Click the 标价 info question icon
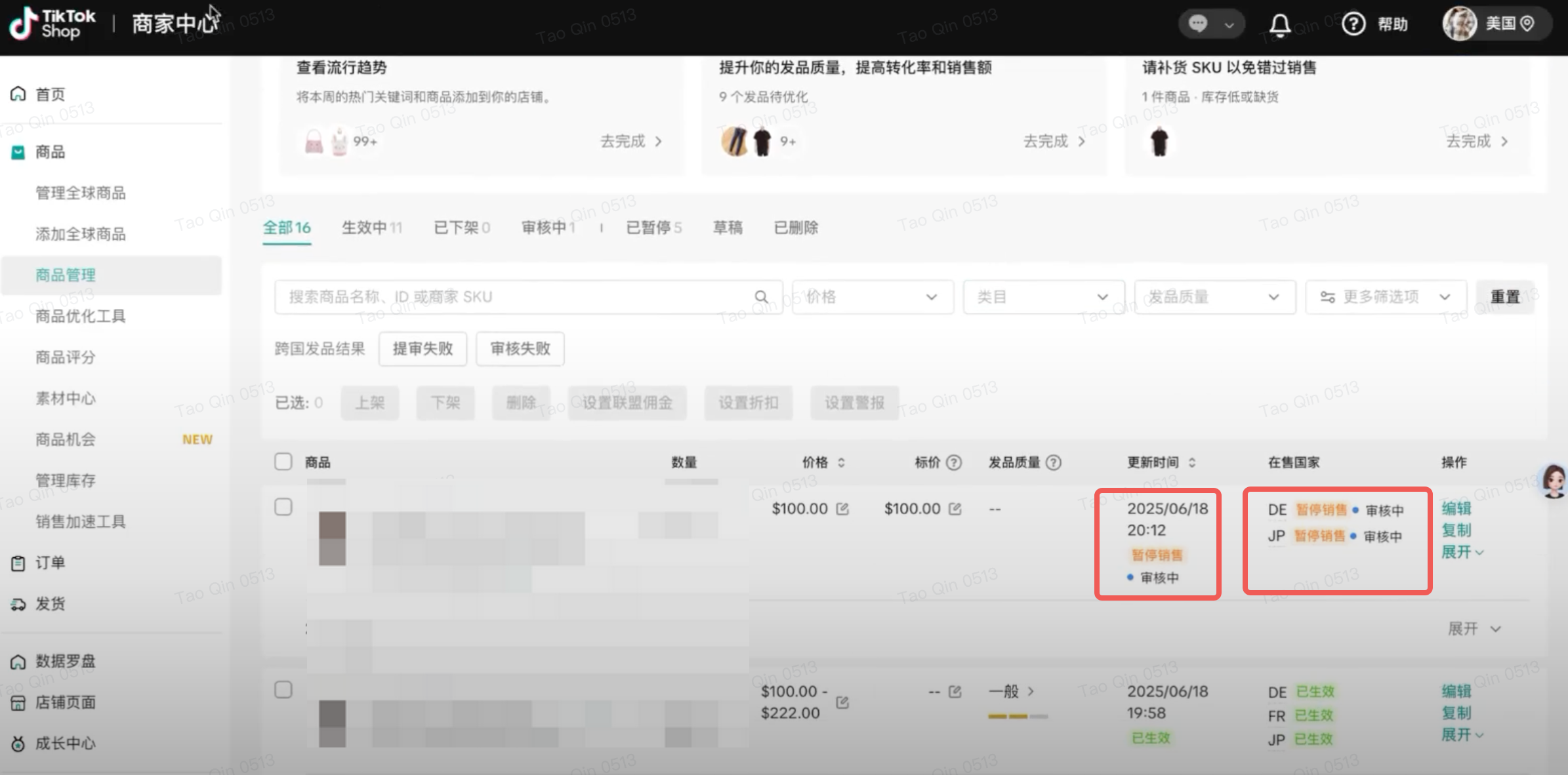Image resolution: width=1568 pixels, height=775 pixels. tap(954, 463)
